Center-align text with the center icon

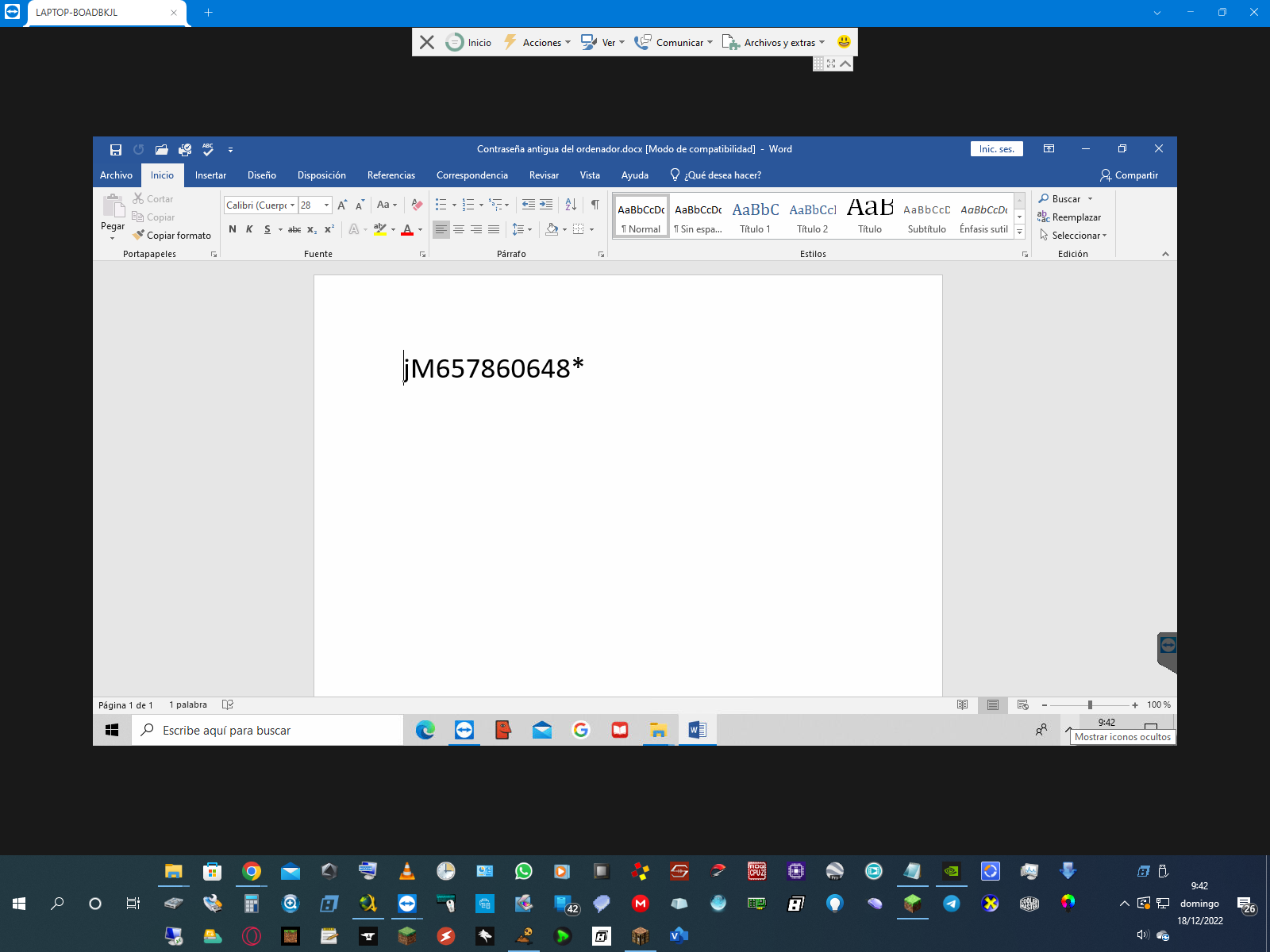click(x=459, y=229)
